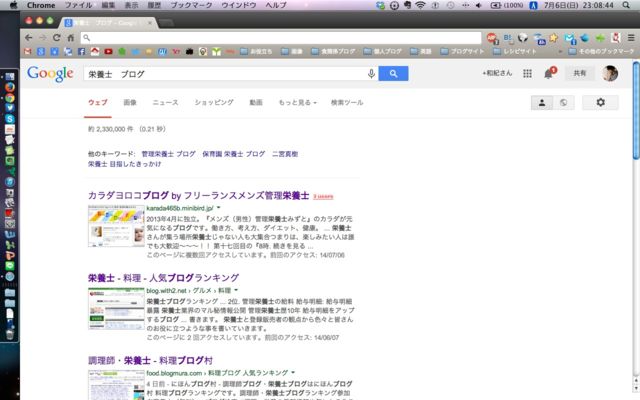Reload the page with the refresh icon
The height and width of the screenshot is (400, 640).
[x=56, y=37]
